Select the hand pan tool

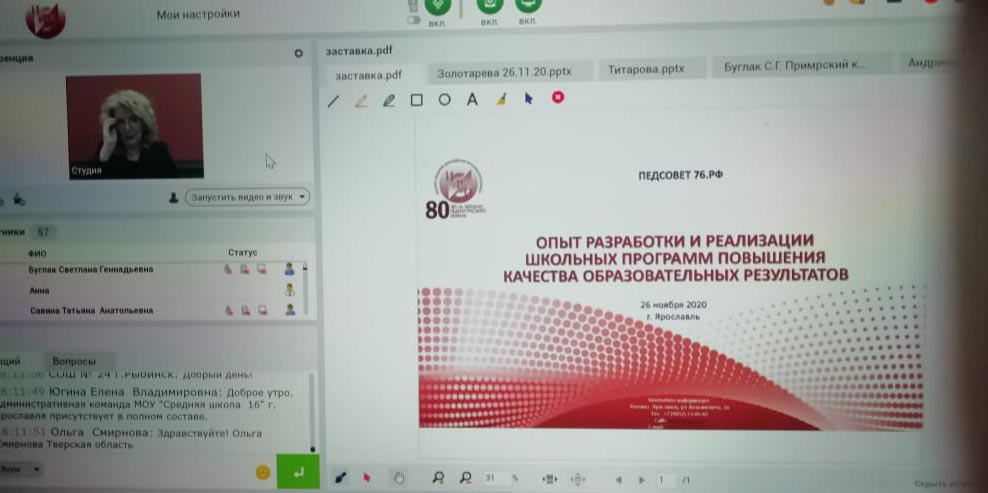(397, 478)
